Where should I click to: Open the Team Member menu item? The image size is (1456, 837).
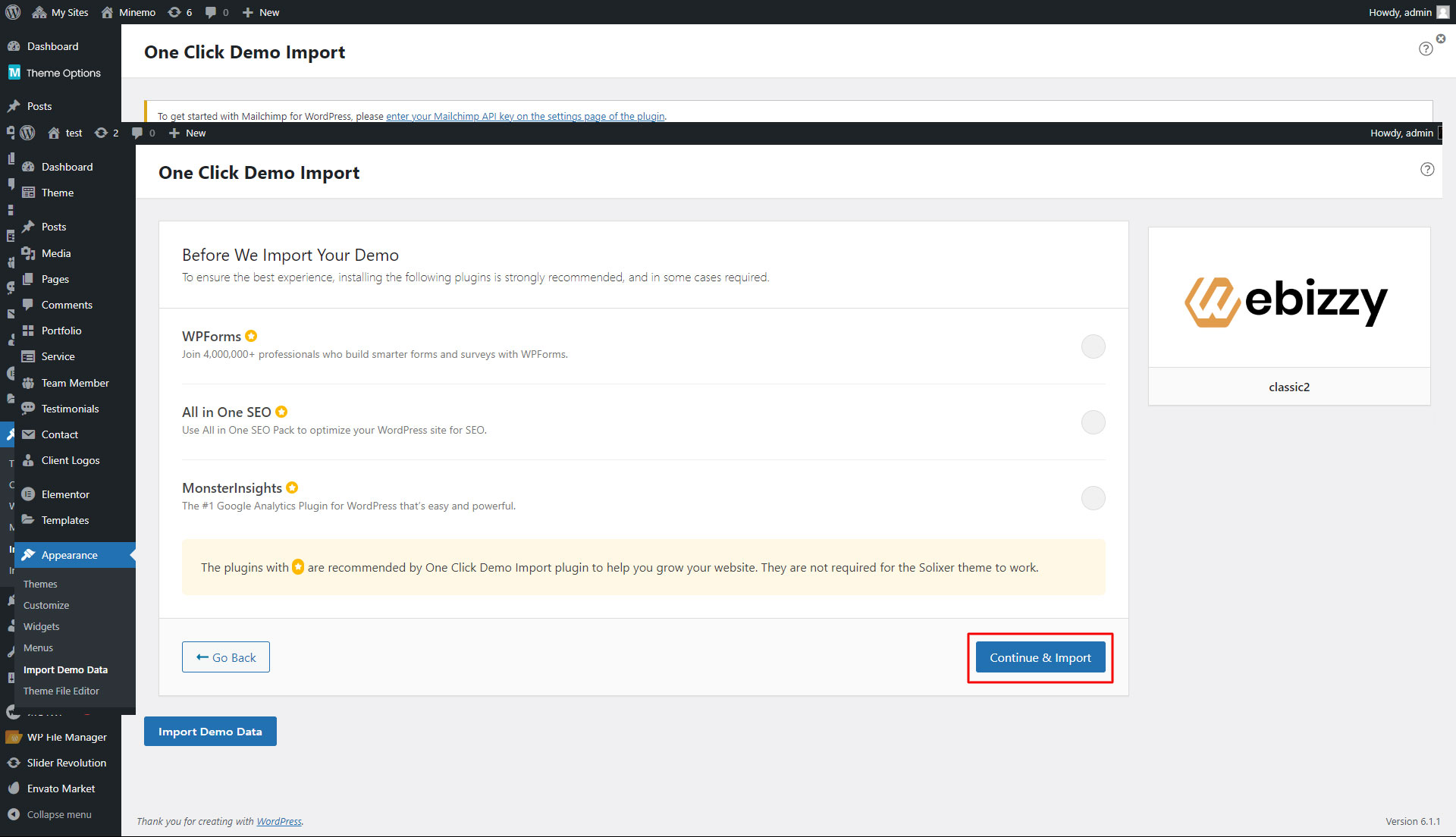point(75,383)
